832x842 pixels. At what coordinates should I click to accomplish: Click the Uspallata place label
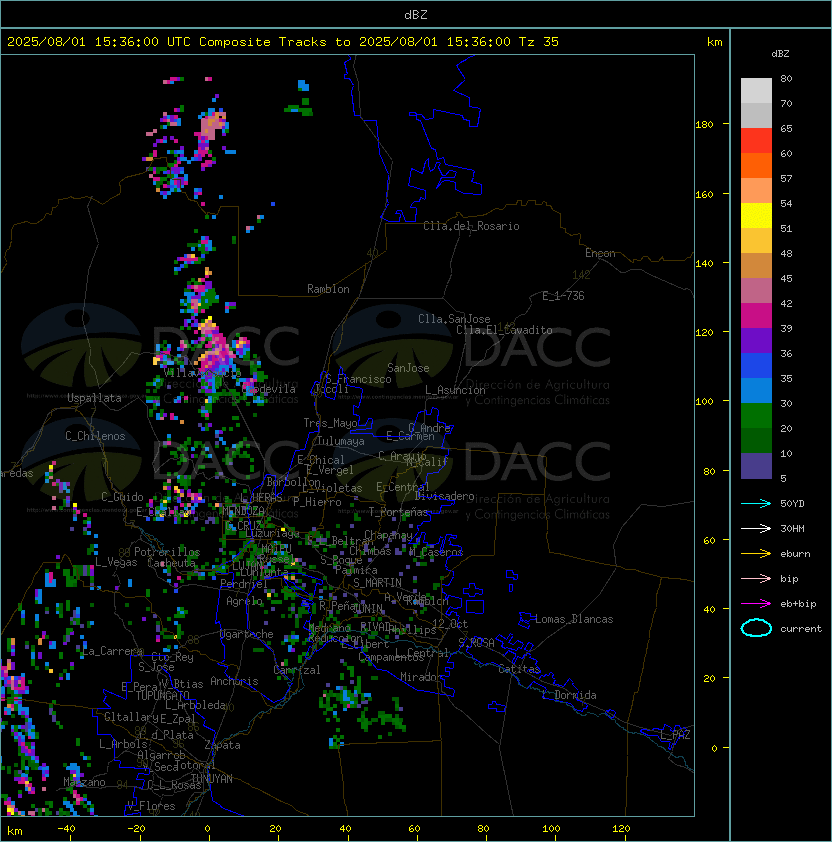pyautogui.click(x=94, y=398)
